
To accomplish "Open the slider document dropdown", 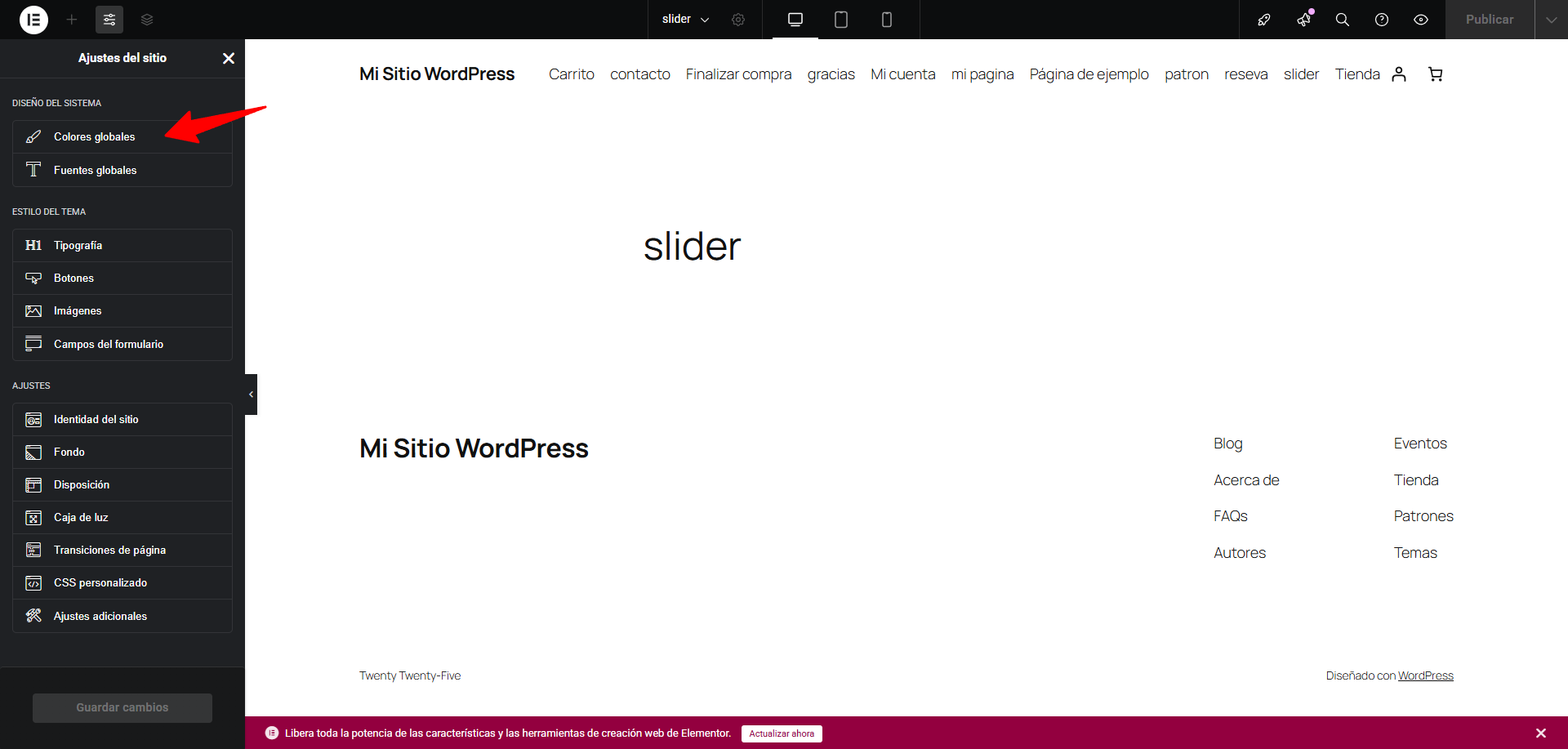I will pyautogui.click(x=685, y=20).
